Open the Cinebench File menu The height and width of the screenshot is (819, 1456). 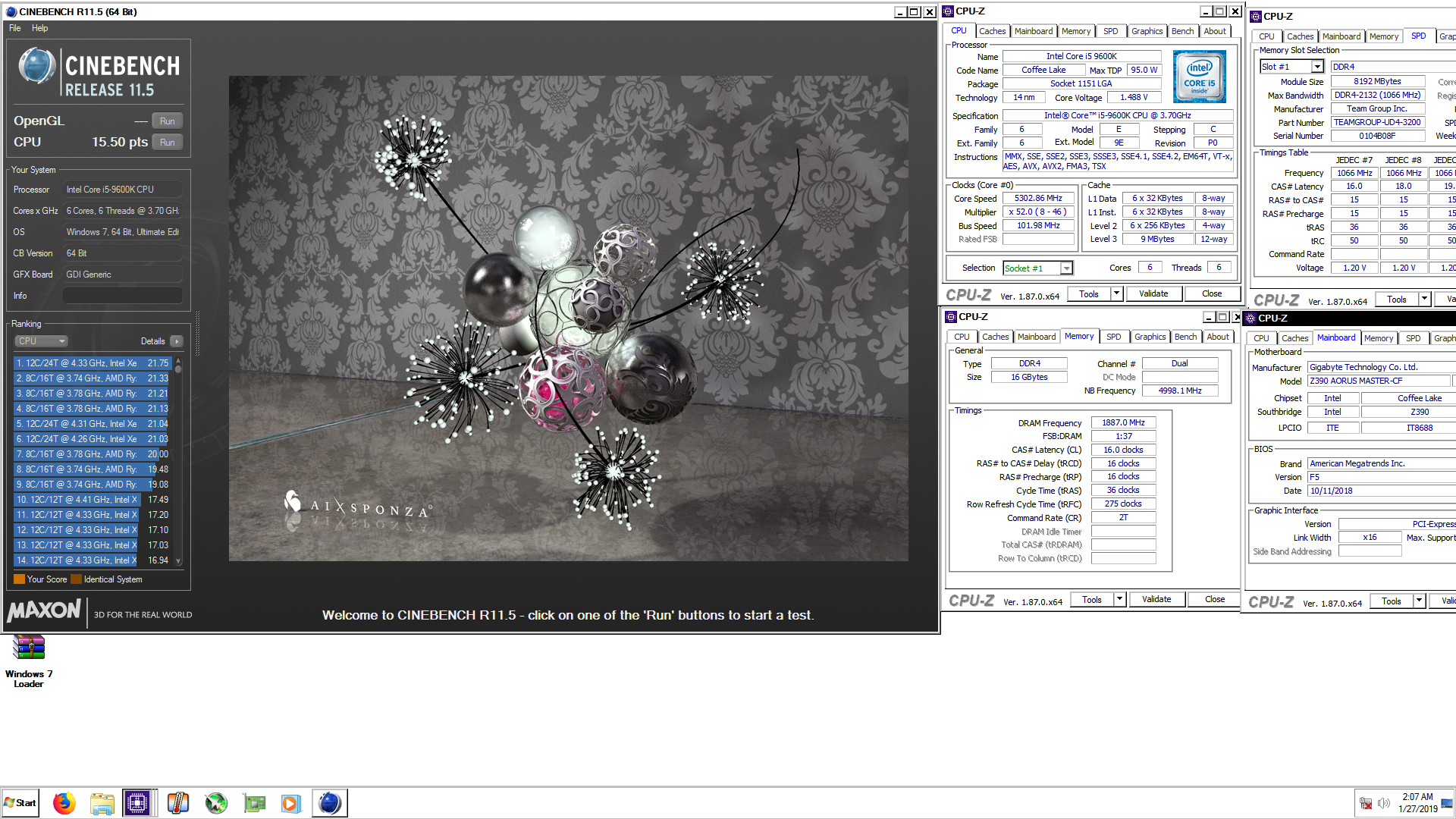pyautogui.click(x=15, y=28)
